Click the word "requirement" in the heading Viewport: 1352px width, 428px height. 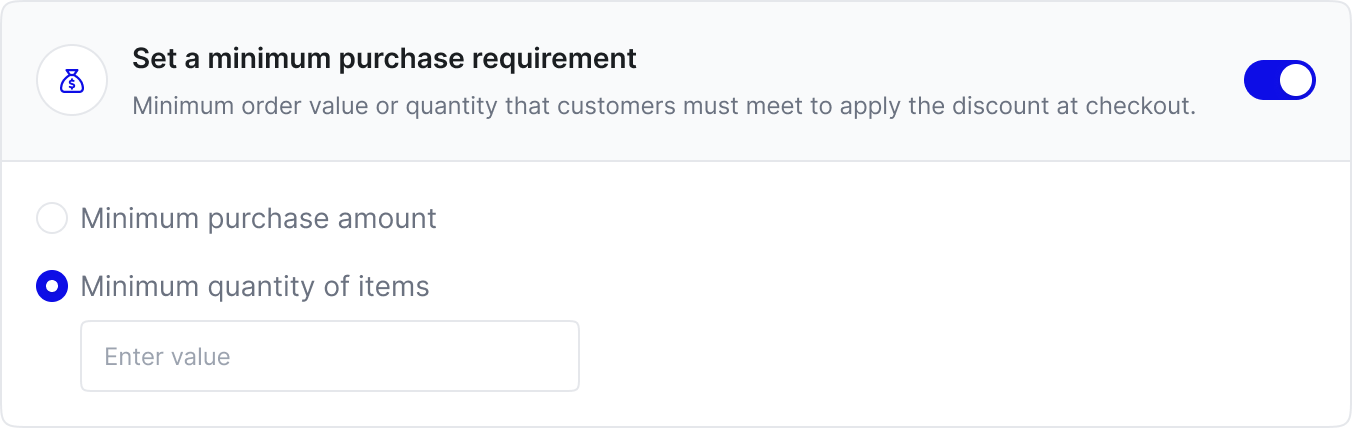(x=567, y=59)
